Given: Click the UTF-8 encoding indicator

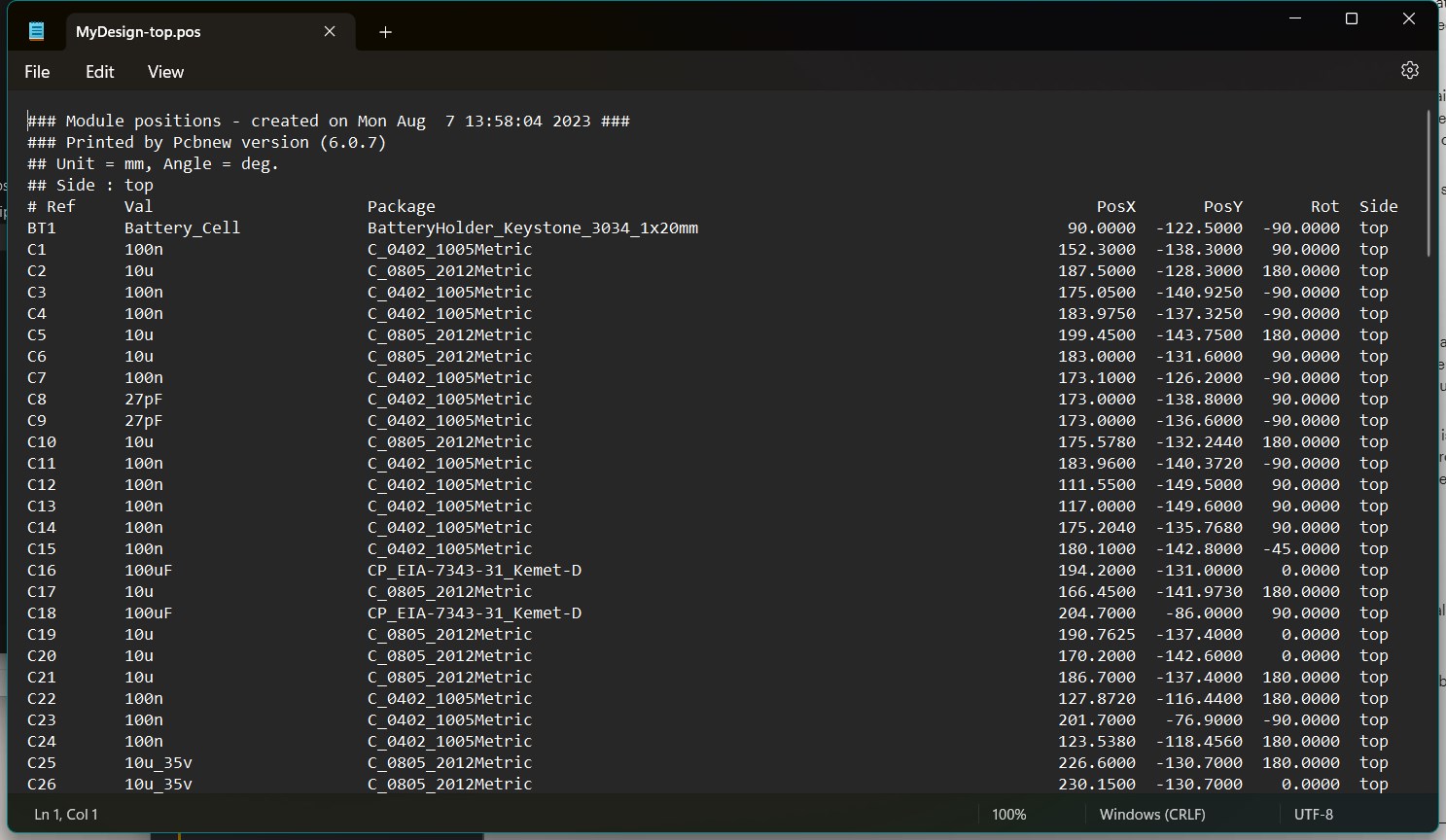Looking at the screenshot, I should 1314,815.
